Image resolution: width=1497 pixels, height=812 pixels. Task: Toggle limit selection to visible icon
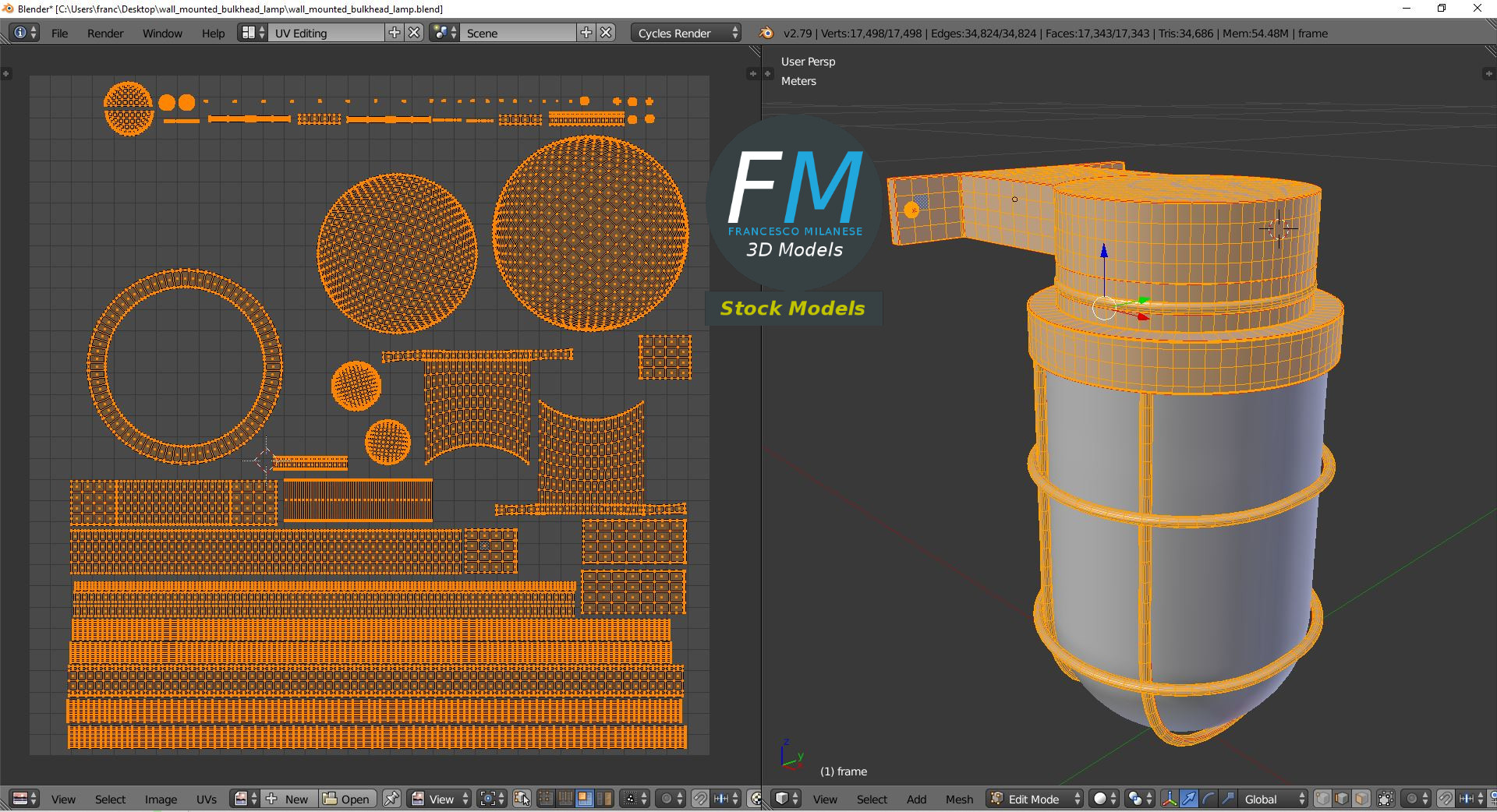click(x=1386, y=799)
